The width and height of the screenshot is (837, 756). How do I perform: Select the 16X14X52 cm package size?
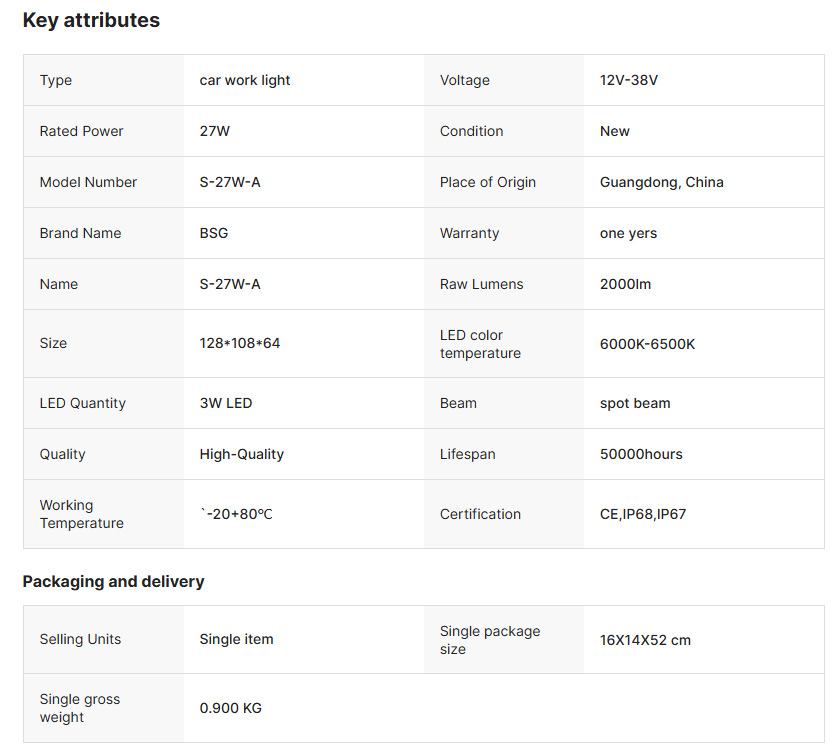point(645,640)
